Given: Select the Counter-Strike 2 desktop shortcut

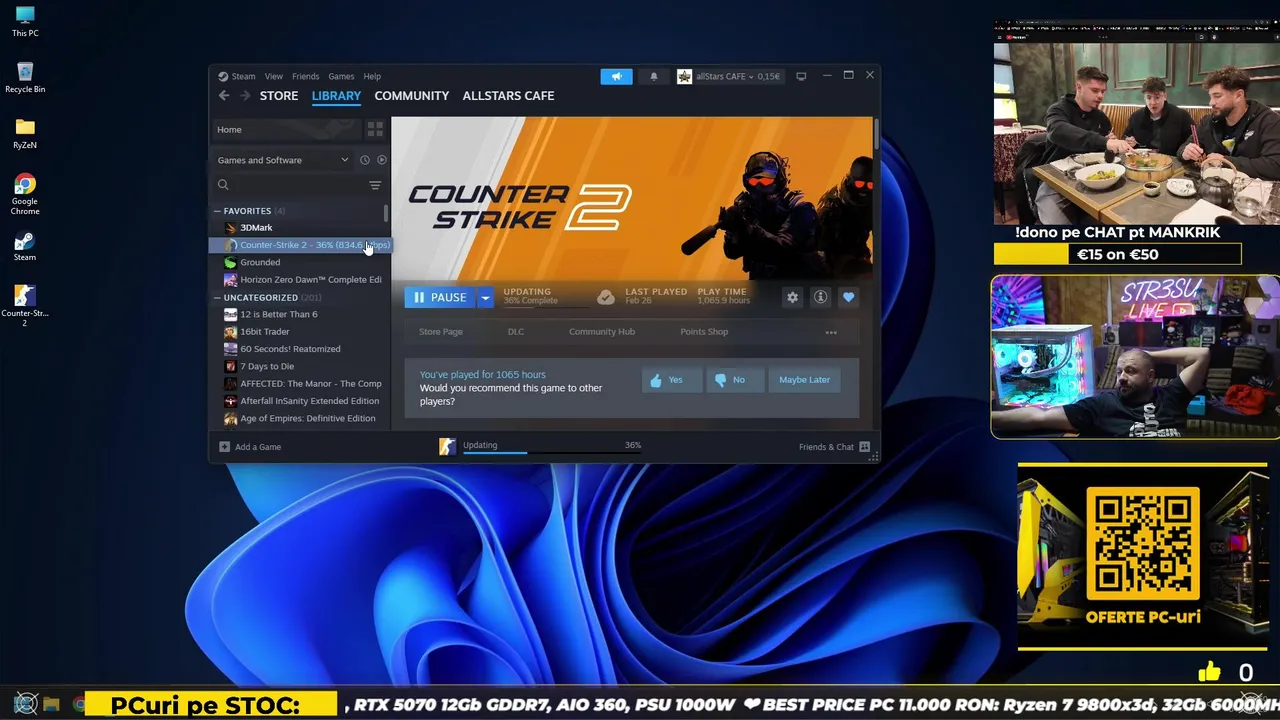Looking at the screenshot, I should pos(25,306).
